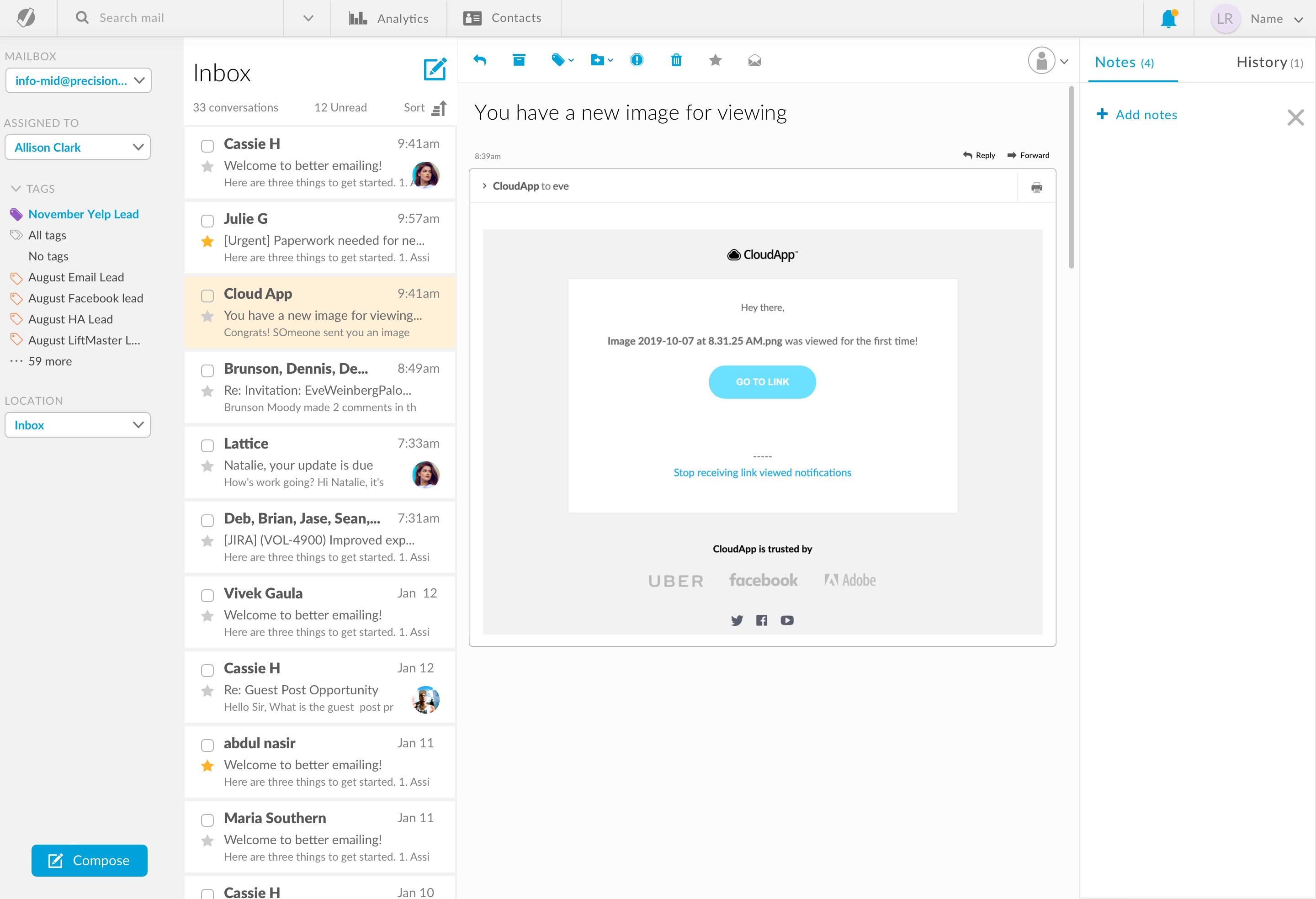Select All tags filter
The height and width of the screenshot is (899, 1316).
click(x=47, y=235)
